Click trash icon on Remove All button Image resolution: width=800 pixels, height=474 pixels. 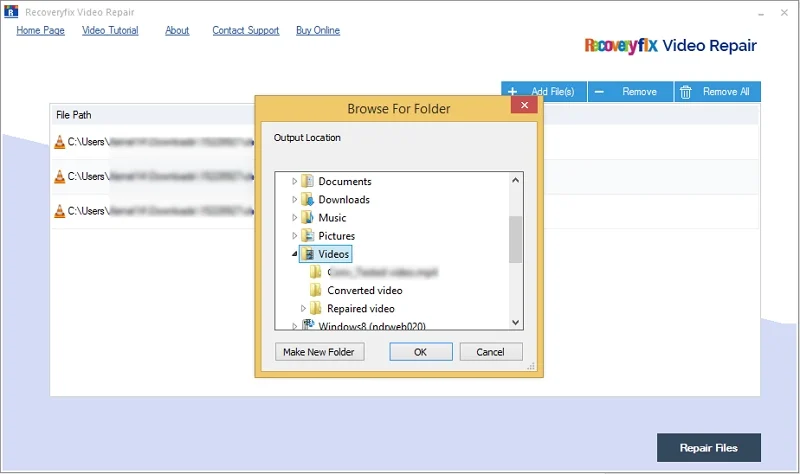686,92
